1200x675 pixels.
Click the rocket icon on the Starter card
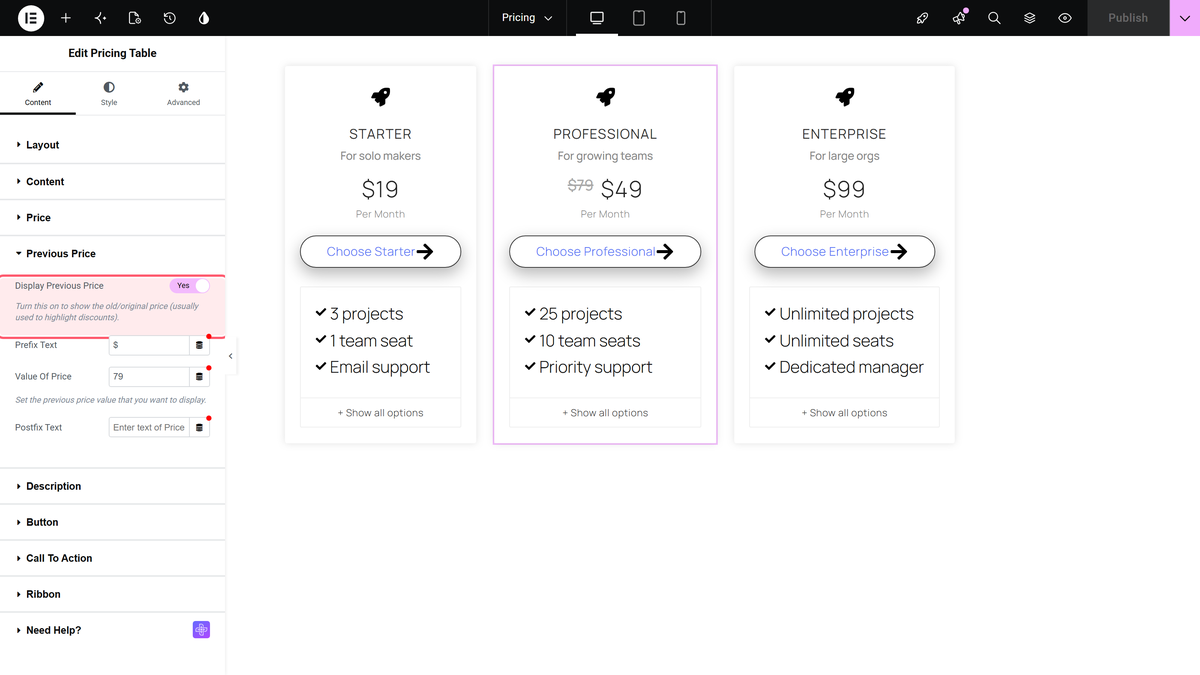click(x=380, y=96)
